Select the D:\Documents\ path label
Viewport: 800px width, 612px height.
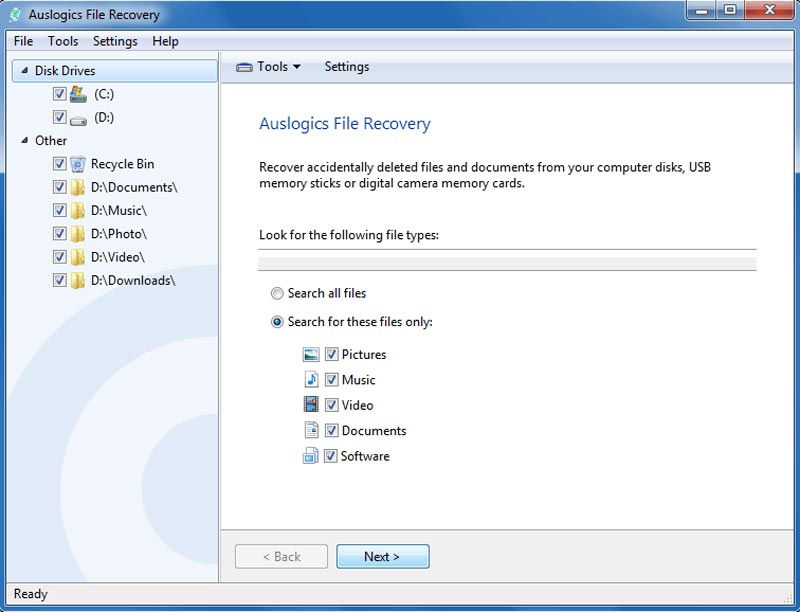coord(134,188)
